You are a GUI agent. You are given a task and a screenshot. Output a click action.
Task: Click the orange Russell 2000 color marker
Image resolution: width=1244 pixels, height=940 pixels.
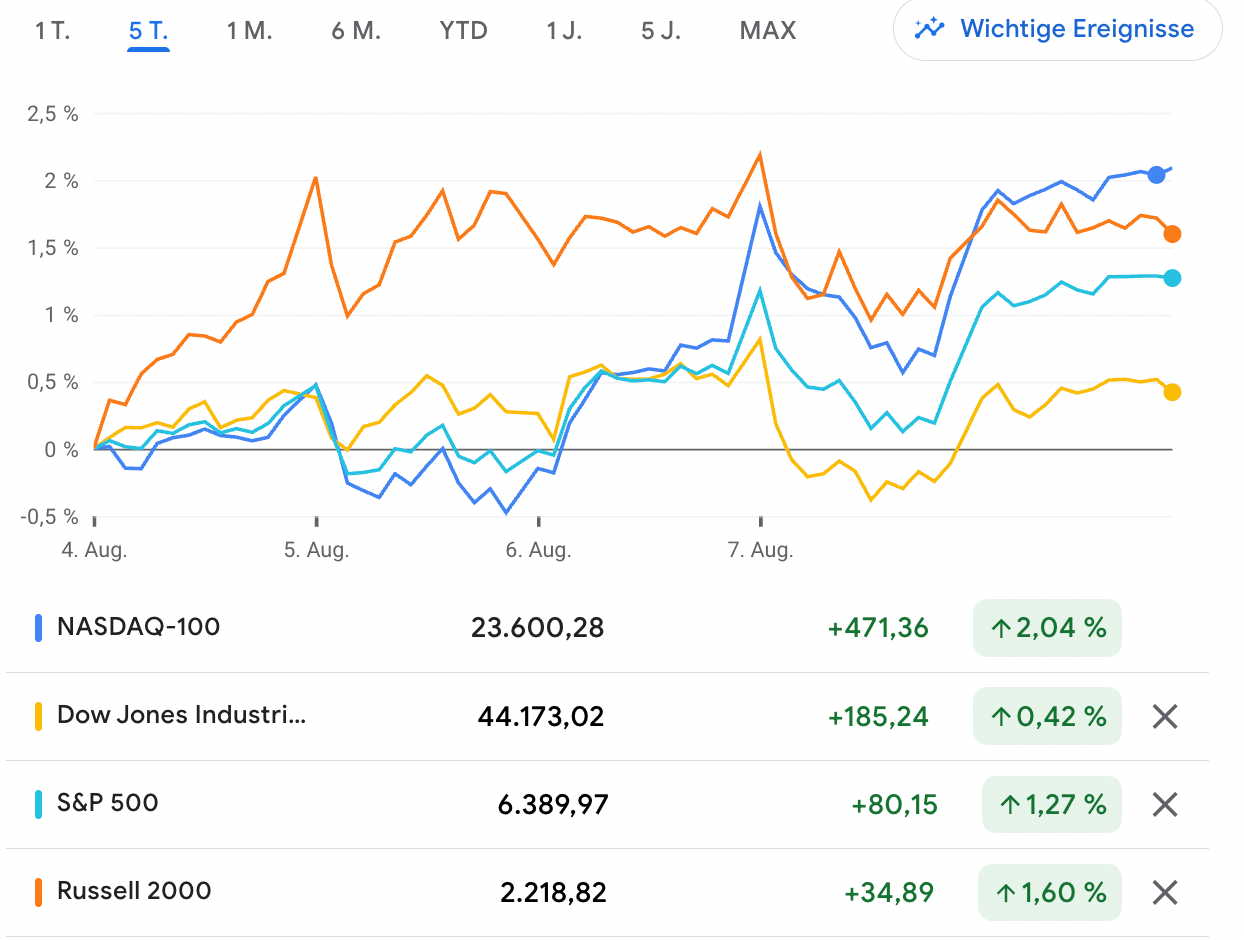[x=39, y=892]
